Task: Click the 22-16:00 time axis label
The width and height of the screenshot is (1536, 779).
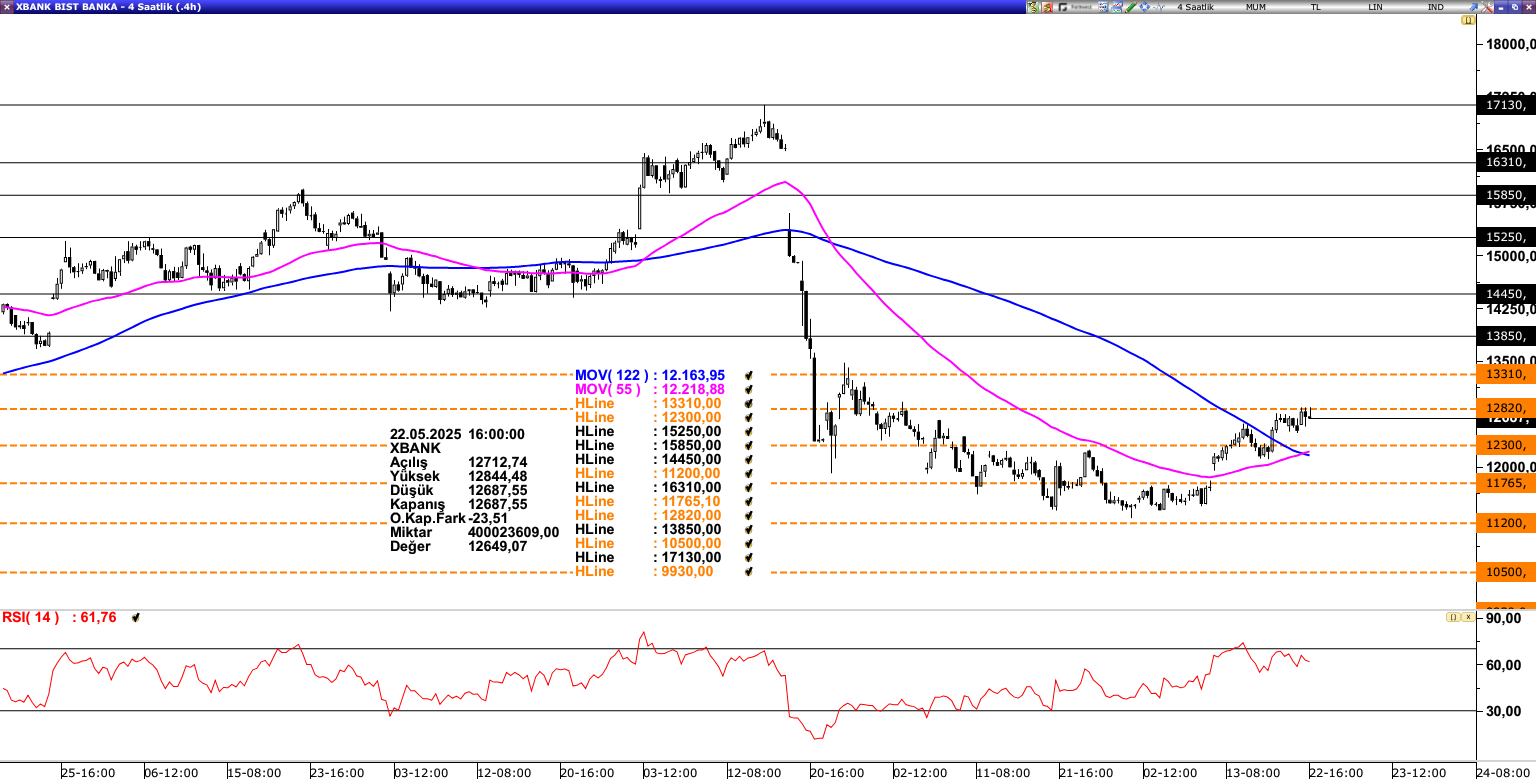Action: pyautogui.click(x=1335, y=772)
